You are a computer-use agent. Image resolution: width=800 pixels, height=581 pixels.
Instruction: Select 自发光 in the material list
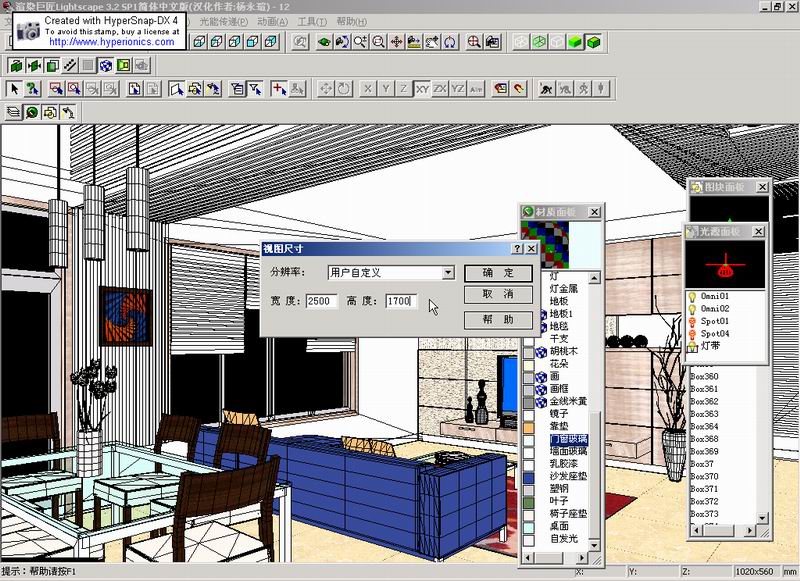pos(564,539)
